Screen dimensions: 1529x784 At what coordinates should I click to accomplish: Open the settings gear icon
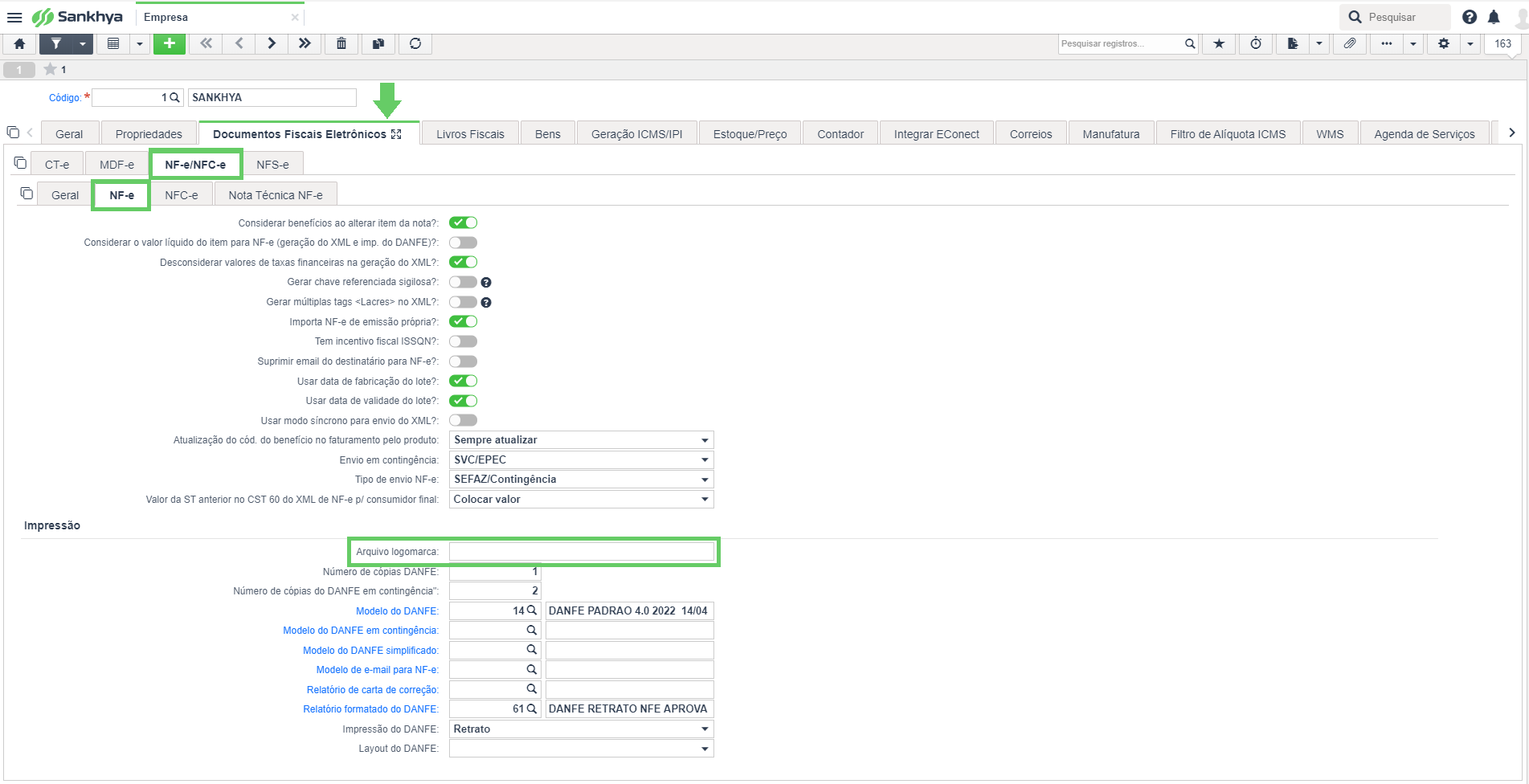(1444, 43)
